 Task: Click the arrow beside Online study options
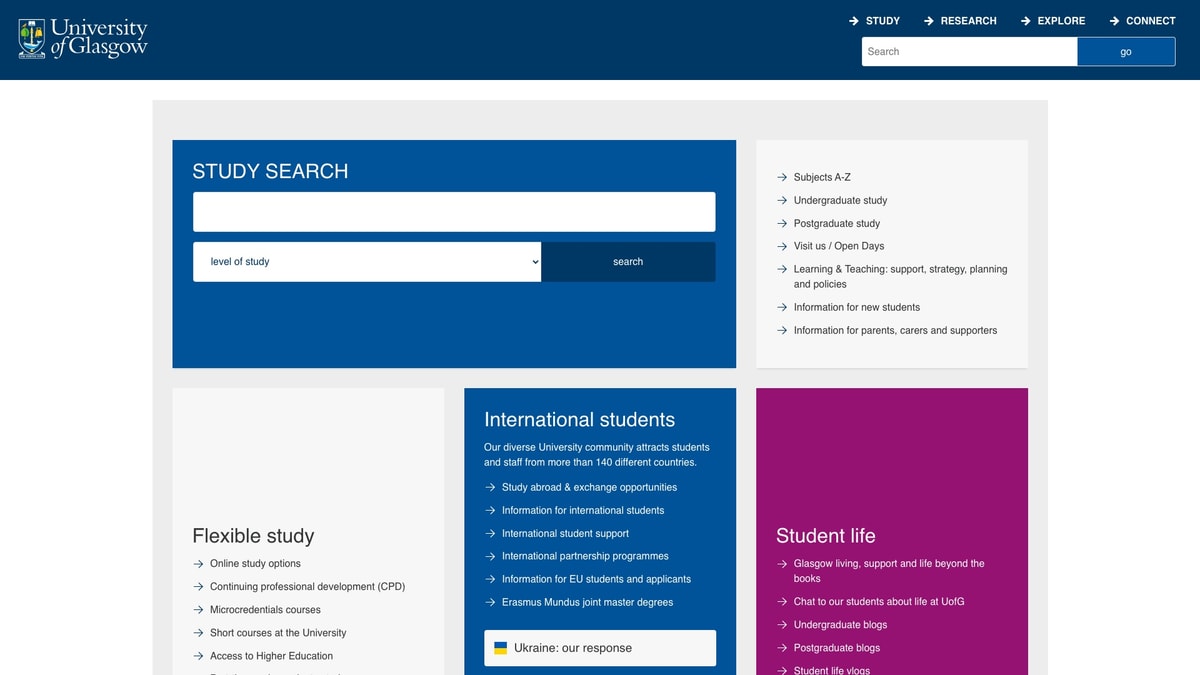coord(197,563)
